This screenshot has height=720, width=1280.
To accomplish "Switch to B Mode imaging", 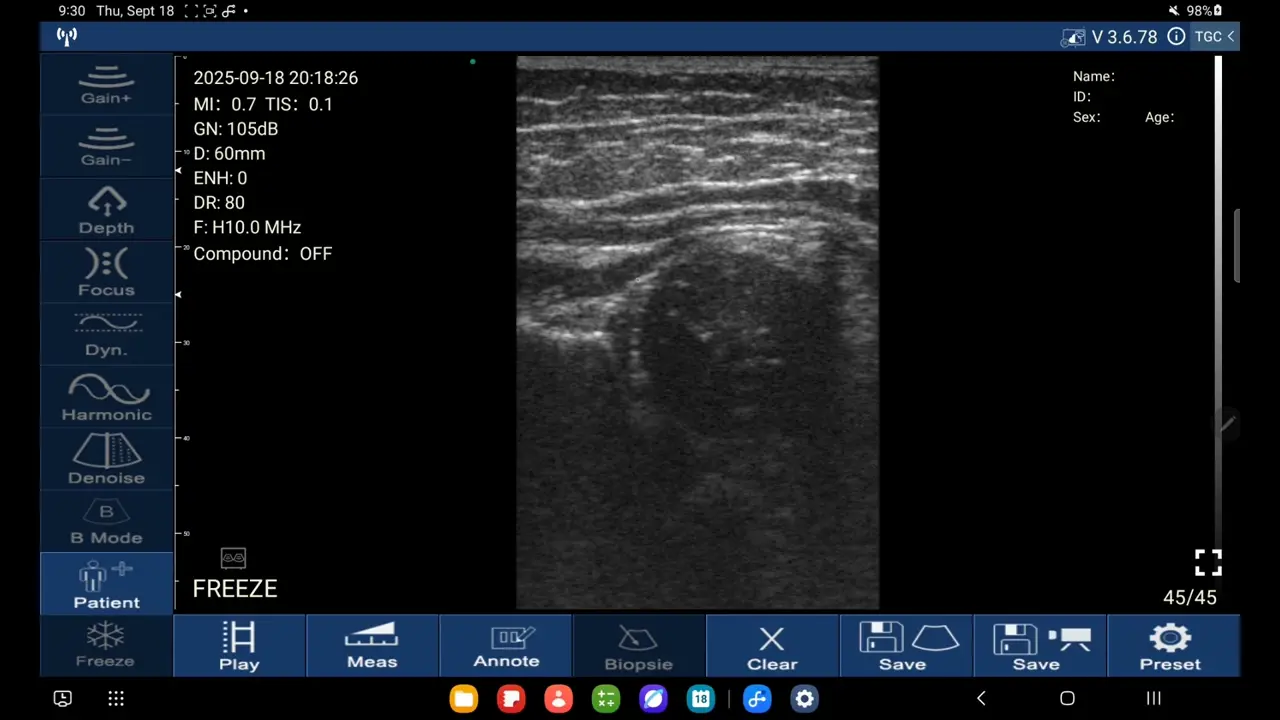I will (106, 521).
